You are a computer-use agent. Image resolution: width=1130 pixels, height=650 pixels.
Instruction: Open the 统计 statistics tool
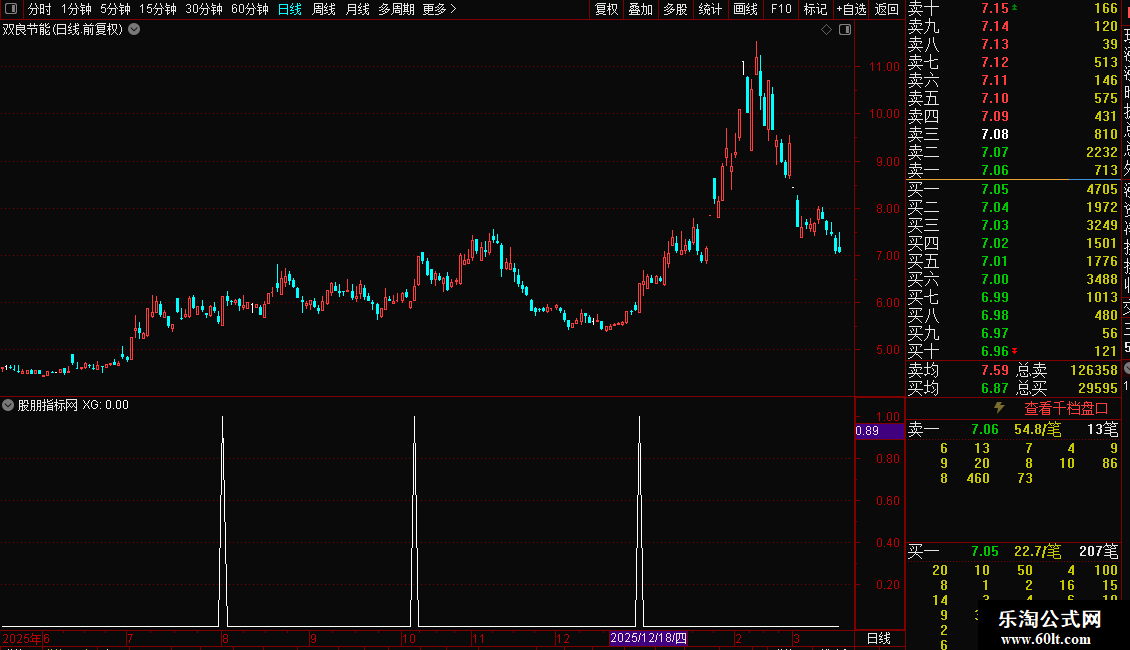710,9
